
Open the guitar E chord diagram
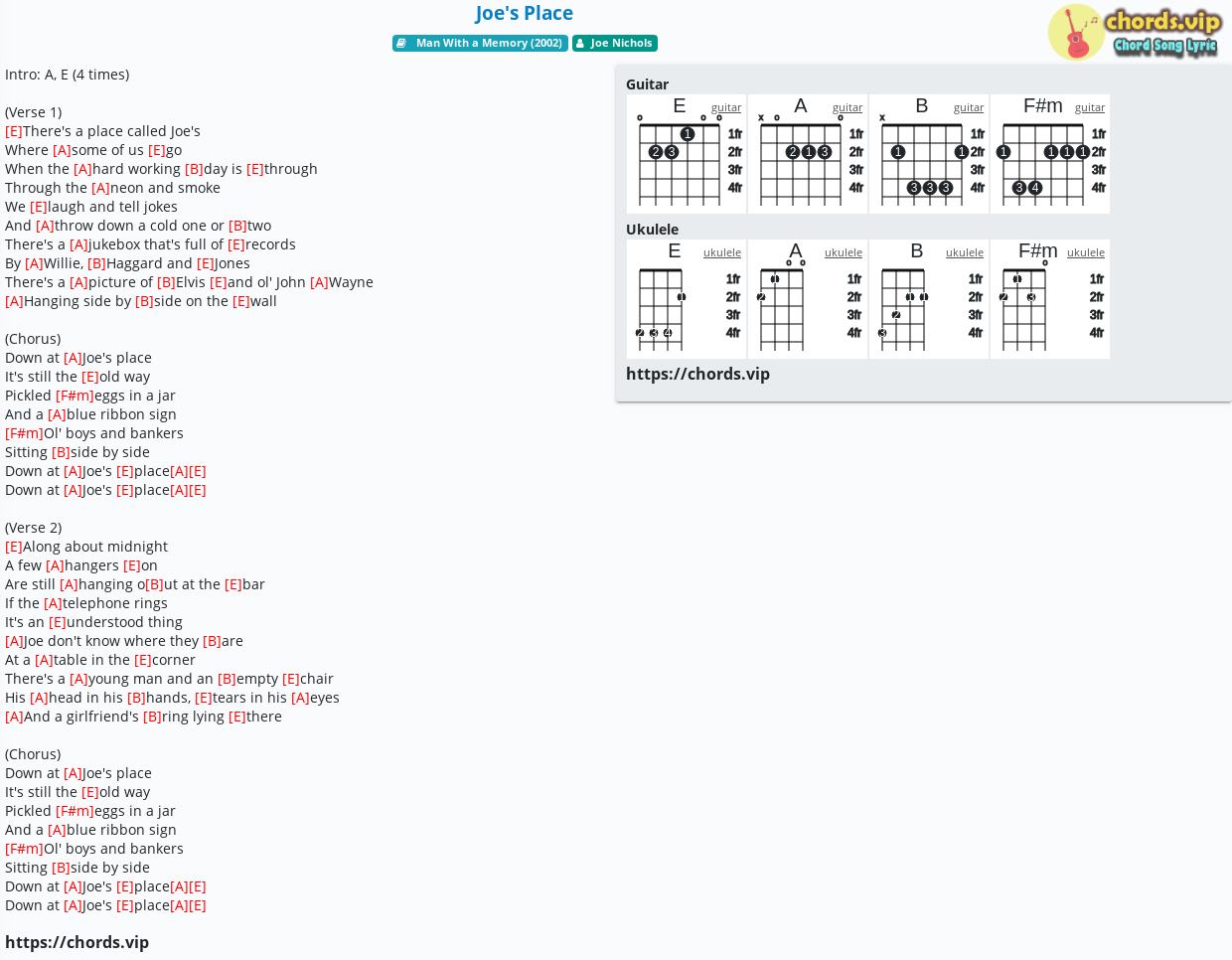pyautogui.click(x=687, y=154)
